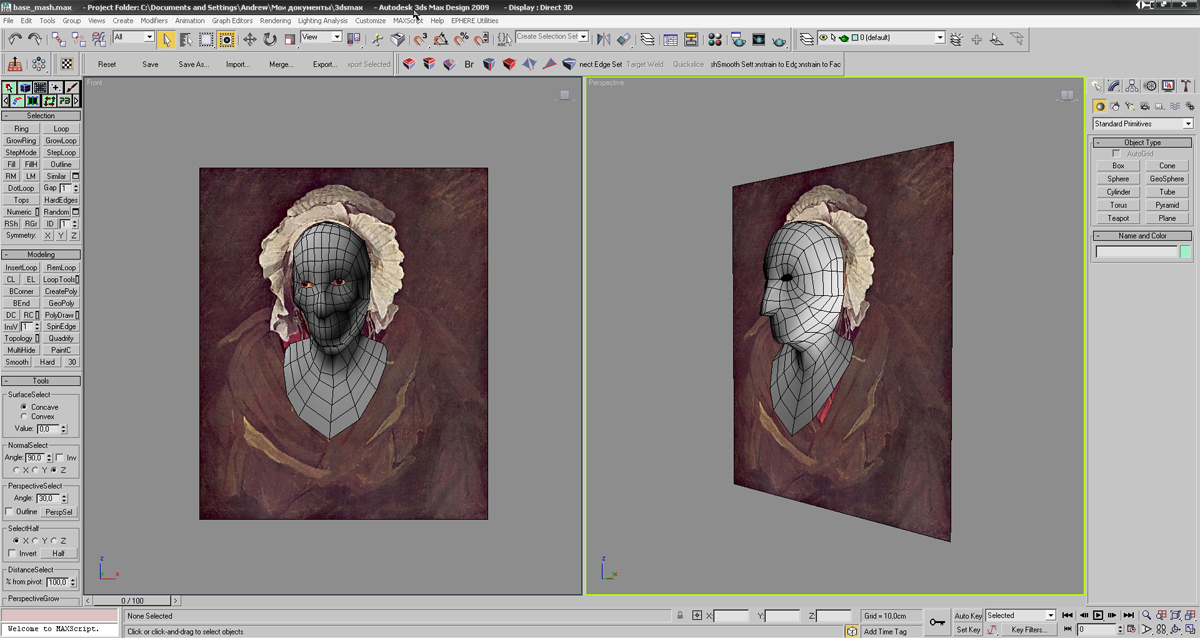Open the Modifiers menu
The image size is (1200, 638).
(x=154, y=20)
